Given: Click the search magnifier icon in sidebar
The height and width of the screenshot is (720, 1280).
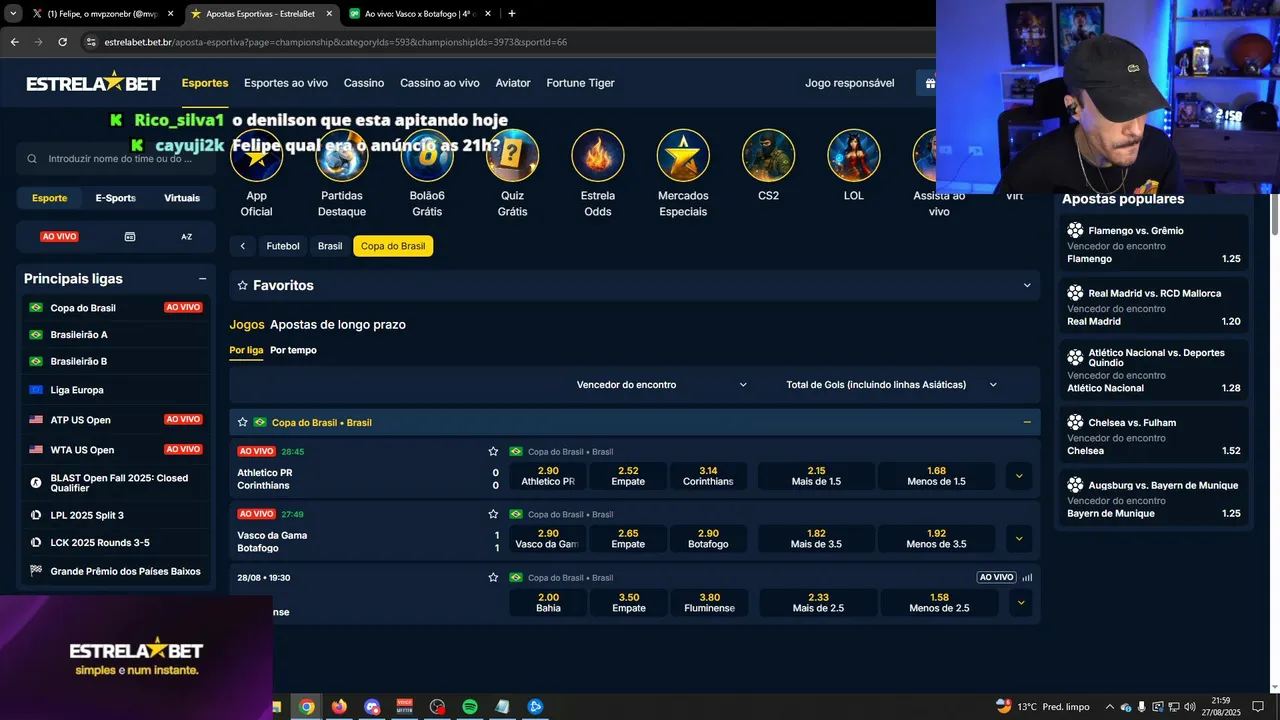Looking at the screenshot, I should (33, 159).
